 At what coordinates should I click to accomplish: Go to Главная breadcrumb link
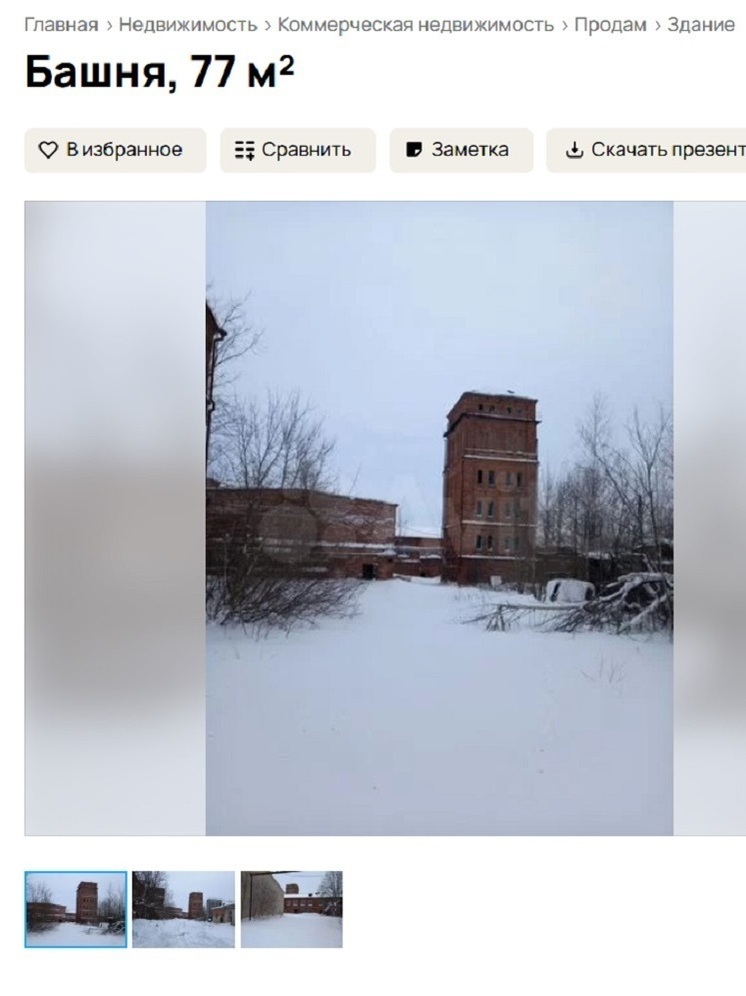pyautogui.click(x=61, y=25)
